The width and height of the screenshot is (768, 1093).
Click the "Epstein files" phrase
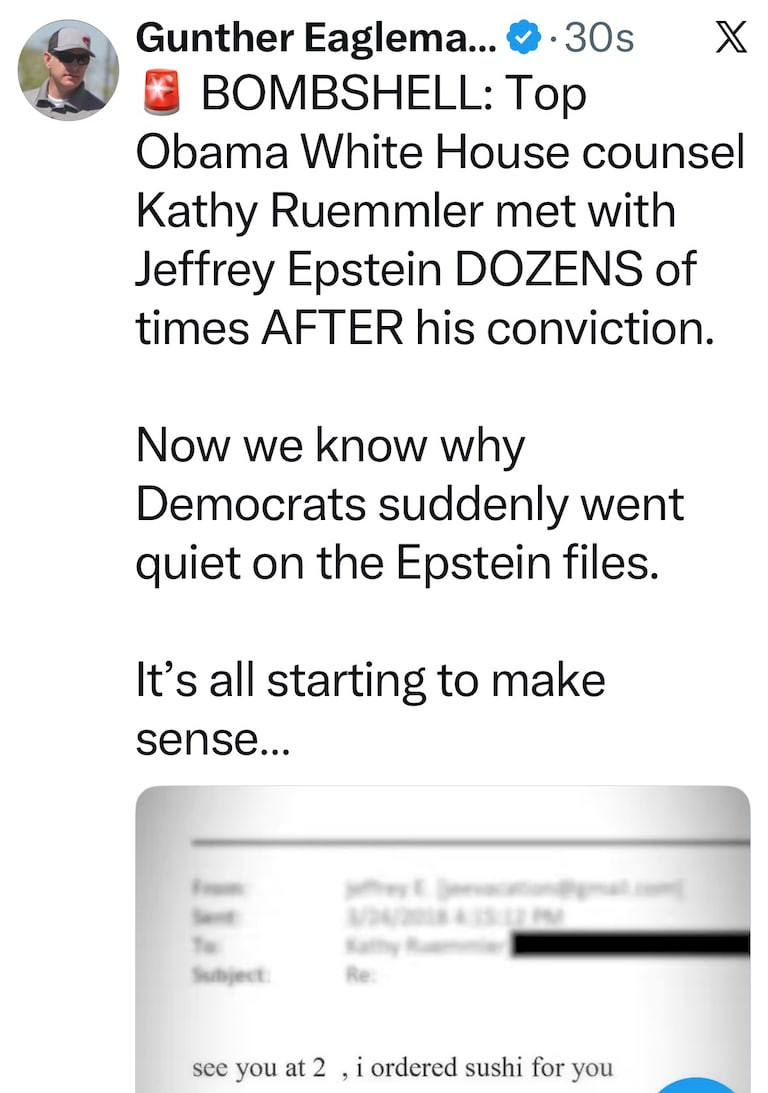click(528, 562)
